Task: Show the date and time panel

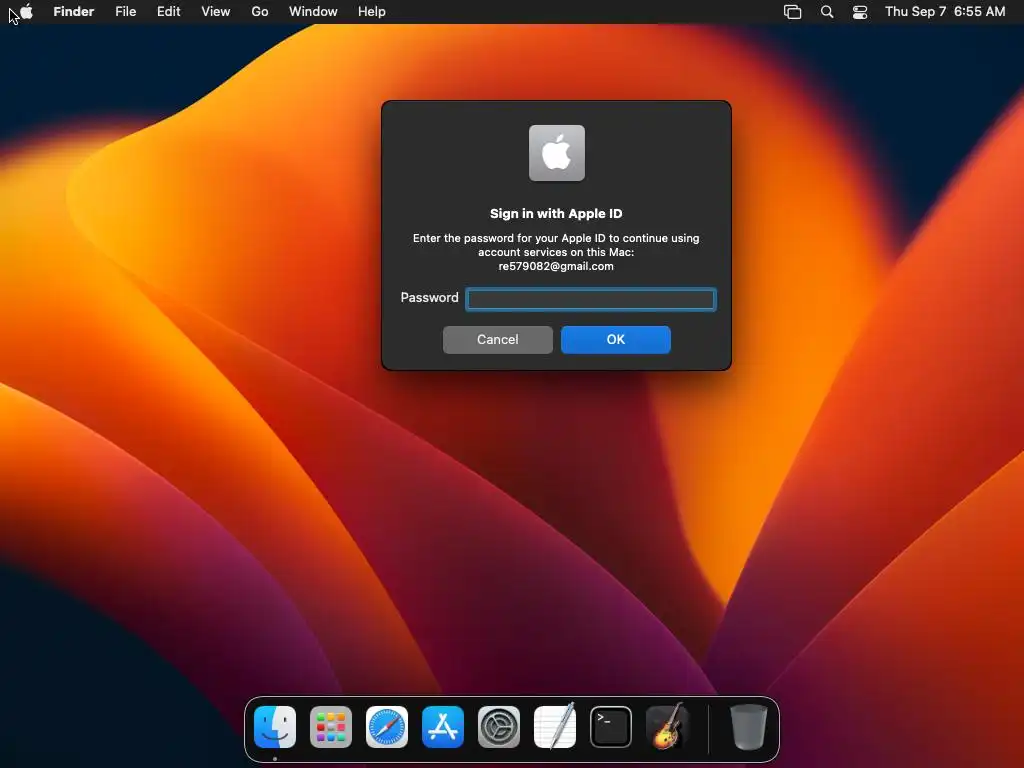Action: (x=945, y=12)
